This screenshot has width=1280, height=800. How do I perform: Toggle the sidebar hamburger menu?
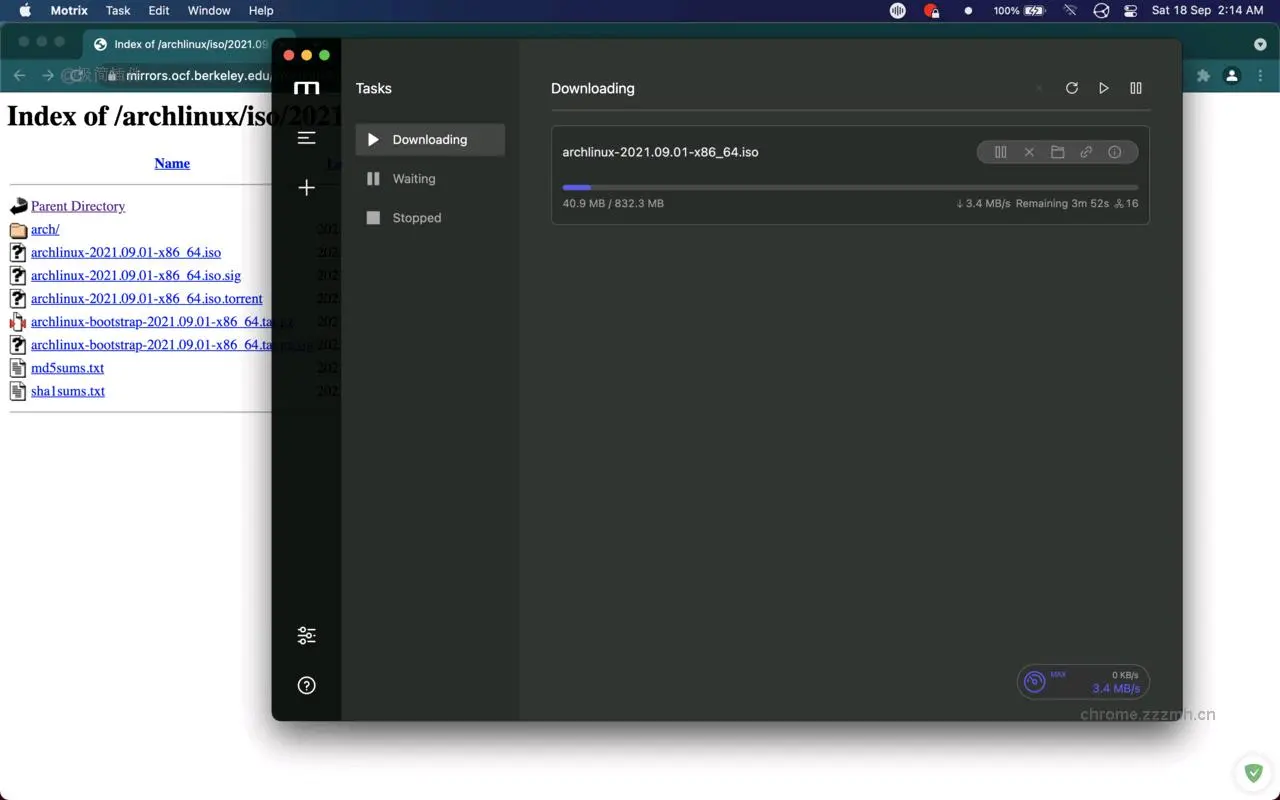click(307, 138)
